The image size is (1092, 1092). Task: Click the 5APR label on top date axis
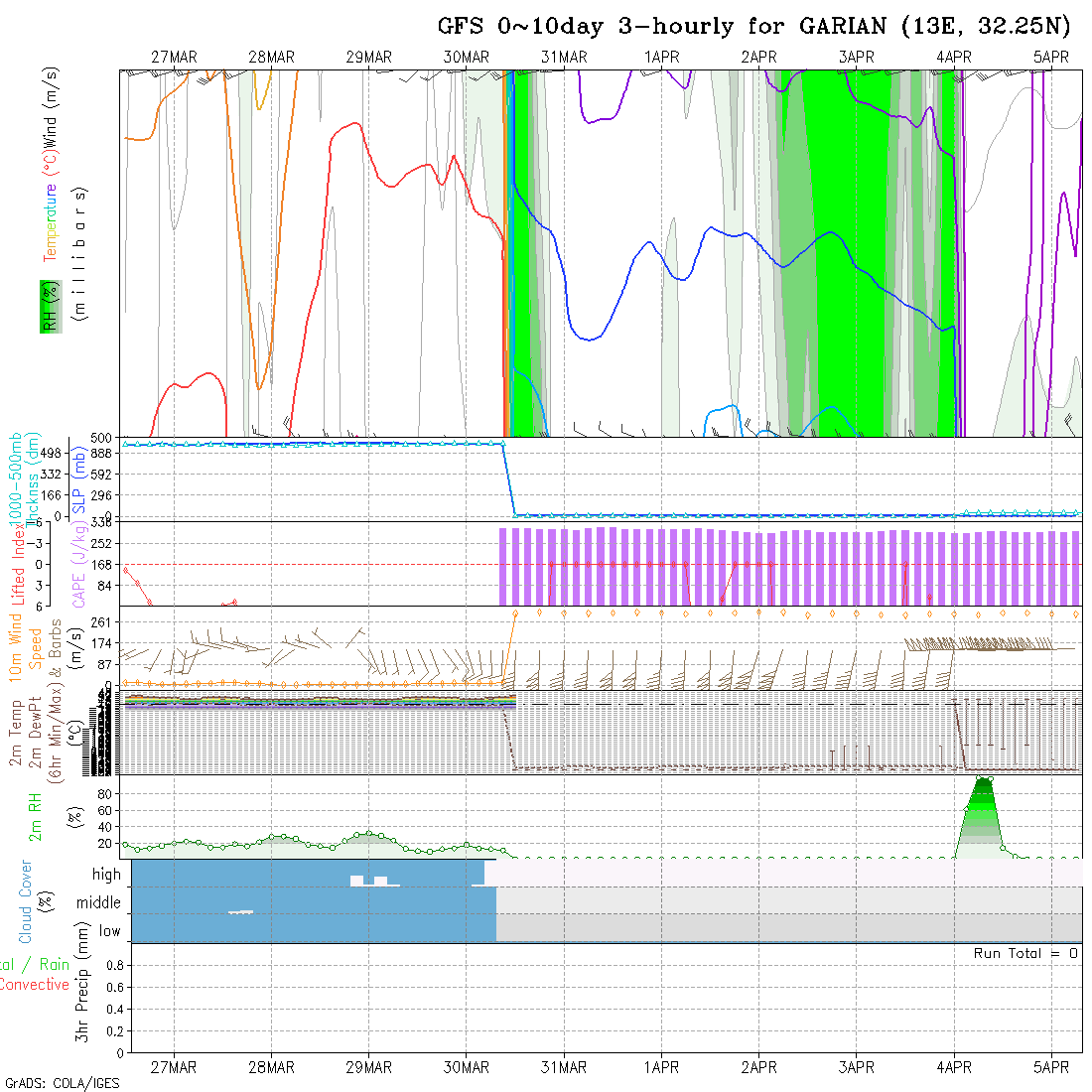pos(1051,58)
